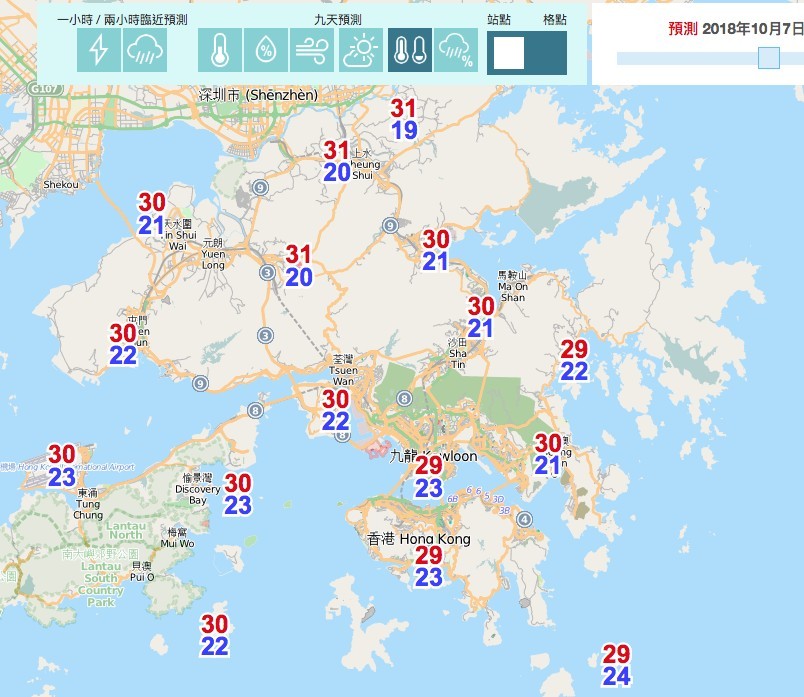This screenshot has width=804, height=697.
Task: Select the 31/20 reading by Sheung Shui
Action: pos(337,161)
